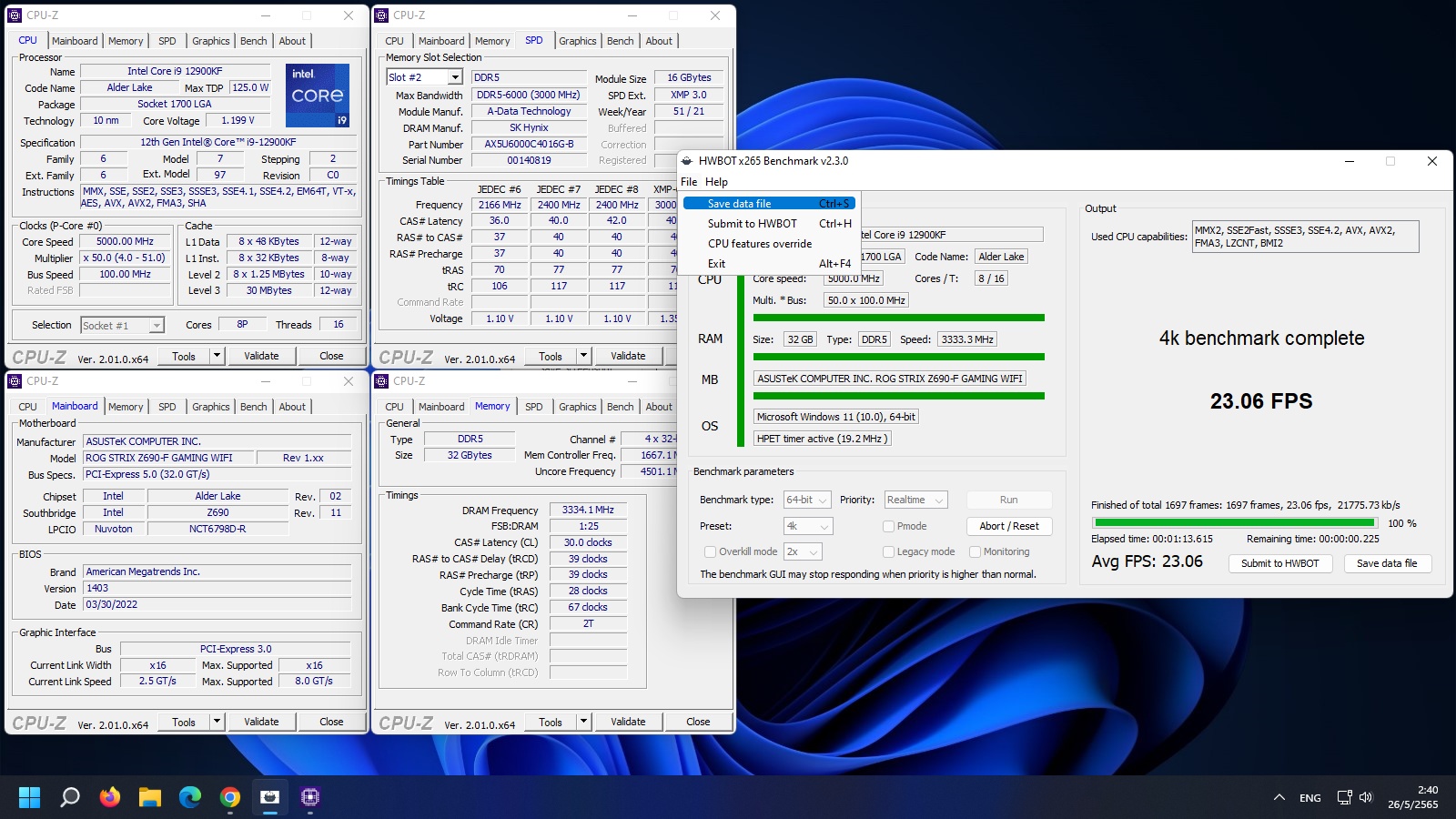Open Help menu in HWBOT
This screenshot has height=819, width=1456.
point(716,182)
